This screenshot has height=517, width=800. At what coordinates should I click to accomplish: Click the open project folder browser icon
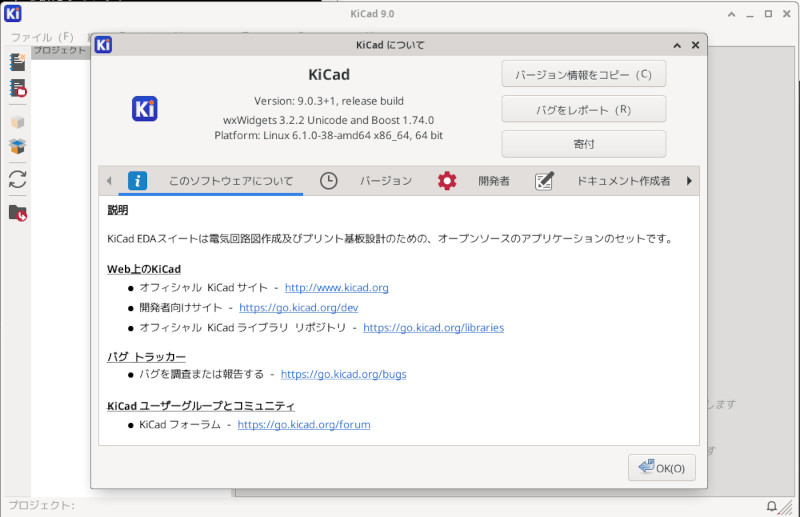click(17, 212)
